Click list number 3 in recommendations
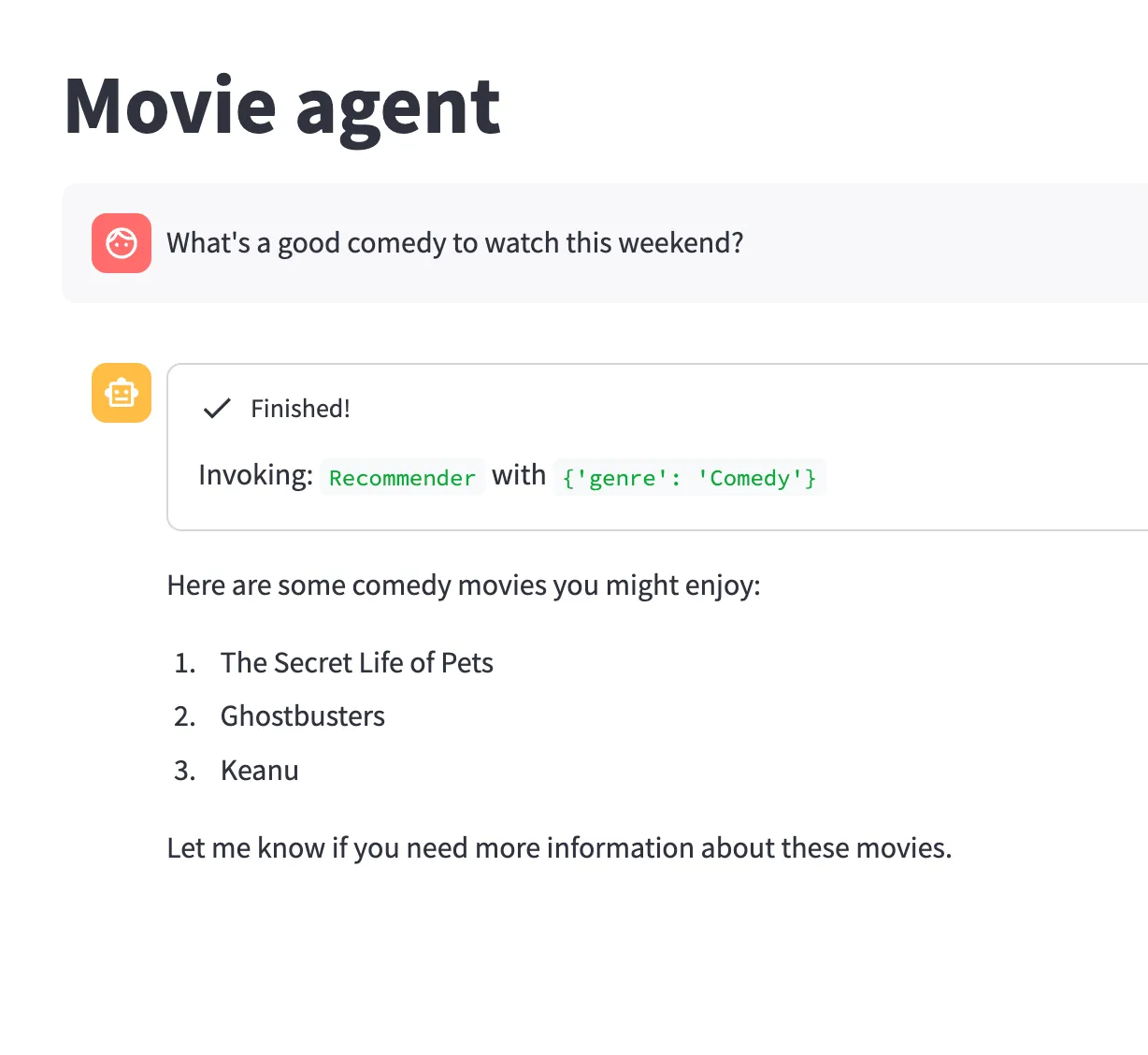The height and width of the screenshot is (1055, 1148). [184, 771]
